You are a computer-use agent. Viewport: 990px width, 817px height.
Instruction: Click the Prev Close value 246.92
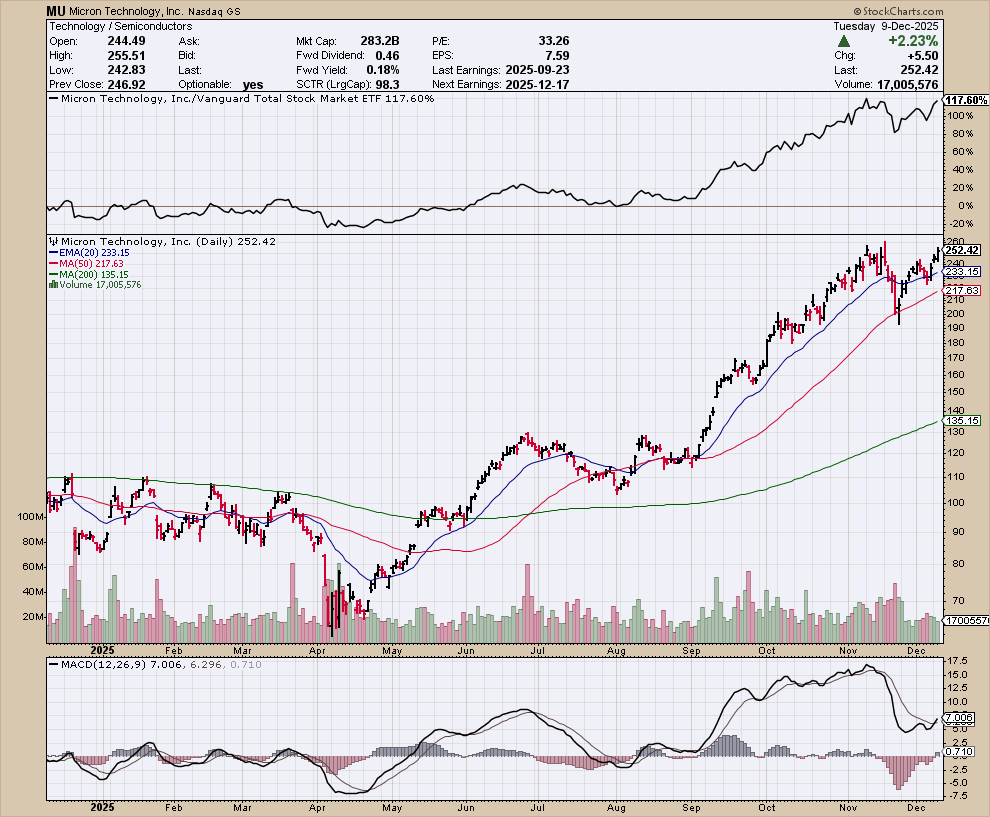(126, 85)
